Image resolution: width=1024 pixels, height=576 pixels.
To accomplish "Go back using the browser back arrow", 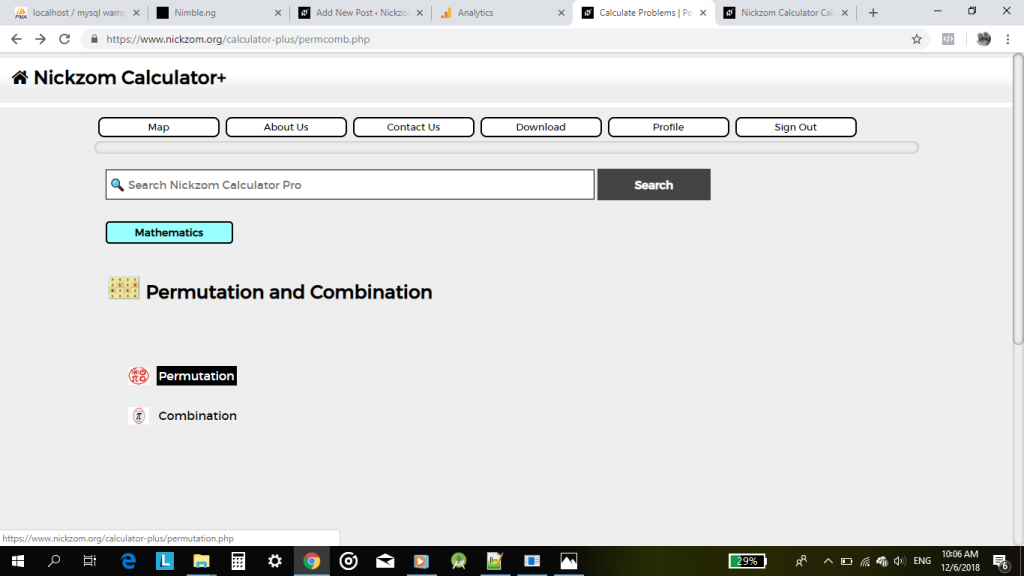I will coord(16,39).
